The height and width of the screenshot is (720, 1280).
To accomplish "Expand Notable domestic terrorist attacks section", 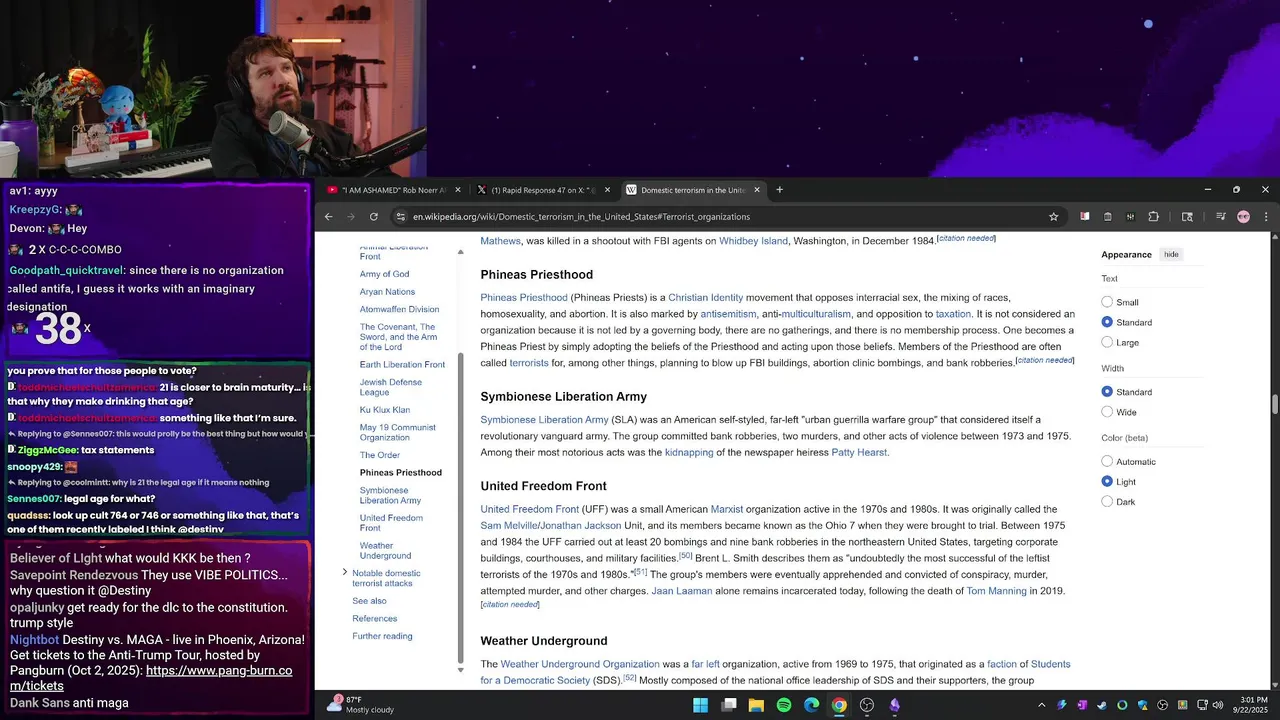I will [x=345, y=573].
